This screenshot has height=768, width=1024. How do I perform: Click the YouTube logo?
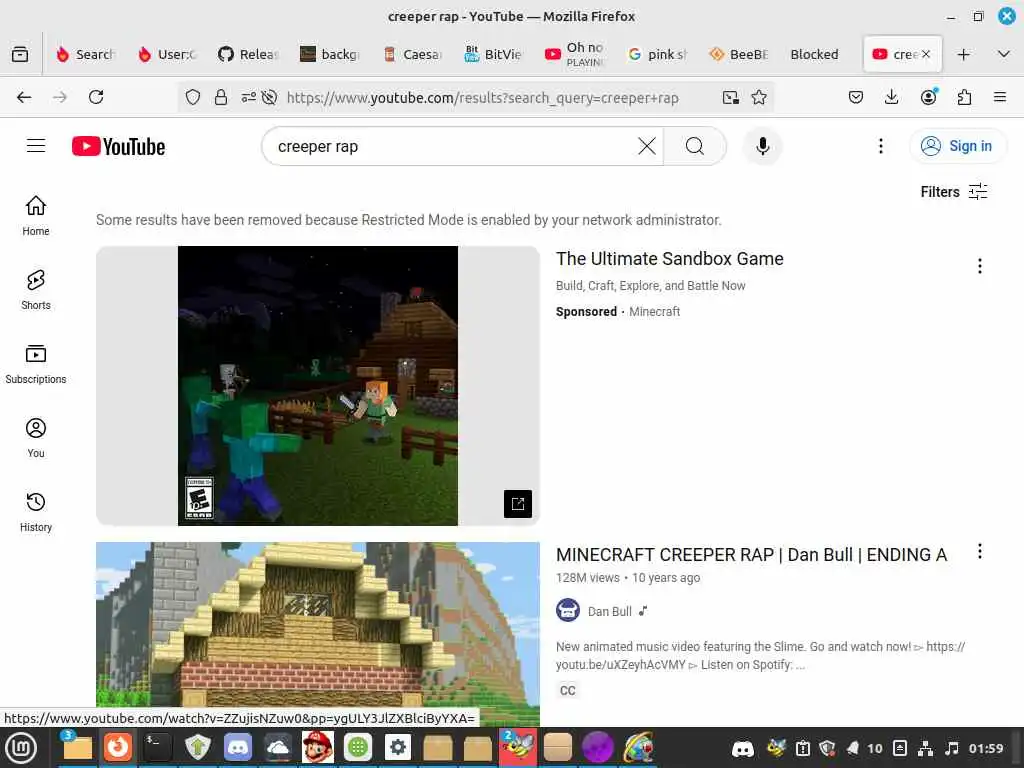[x=118, y=146]
